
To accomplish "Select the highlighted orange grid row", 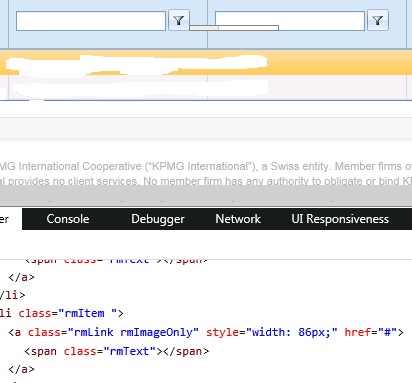I will tap(206, 63).
